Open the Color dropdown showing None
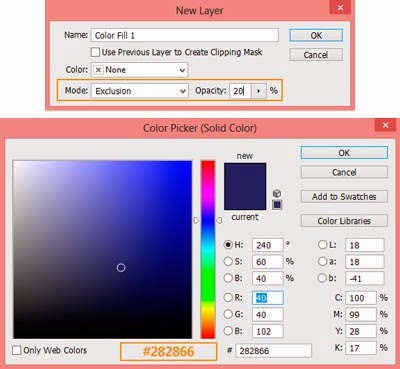Viewport: 400px width, 369px height. click(x=139, y=70)
